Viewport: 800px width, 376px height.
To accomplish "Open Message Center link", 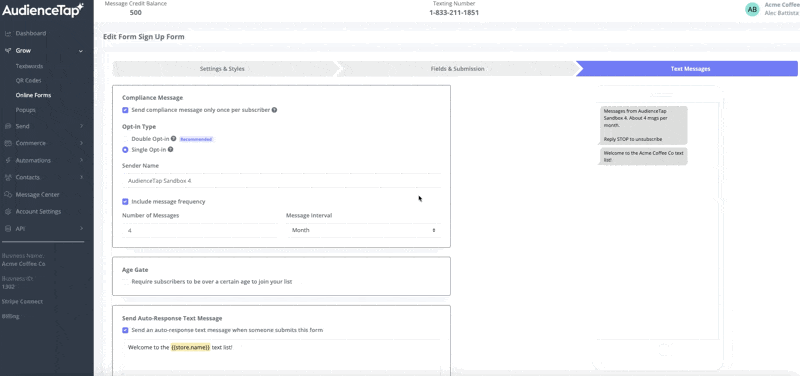I will (37, 194).
